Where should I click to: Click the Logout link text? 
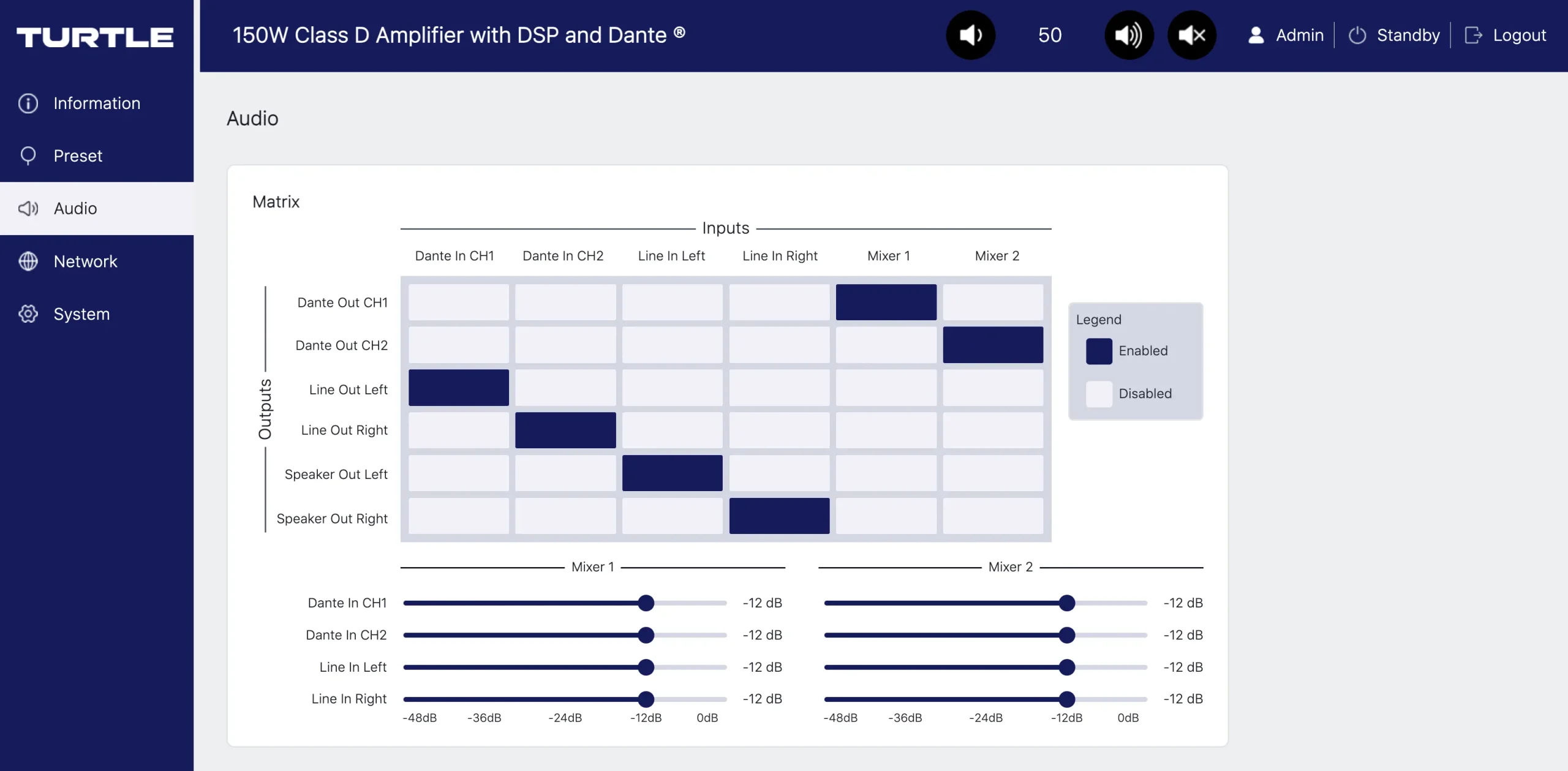[x=1519, y=36]
